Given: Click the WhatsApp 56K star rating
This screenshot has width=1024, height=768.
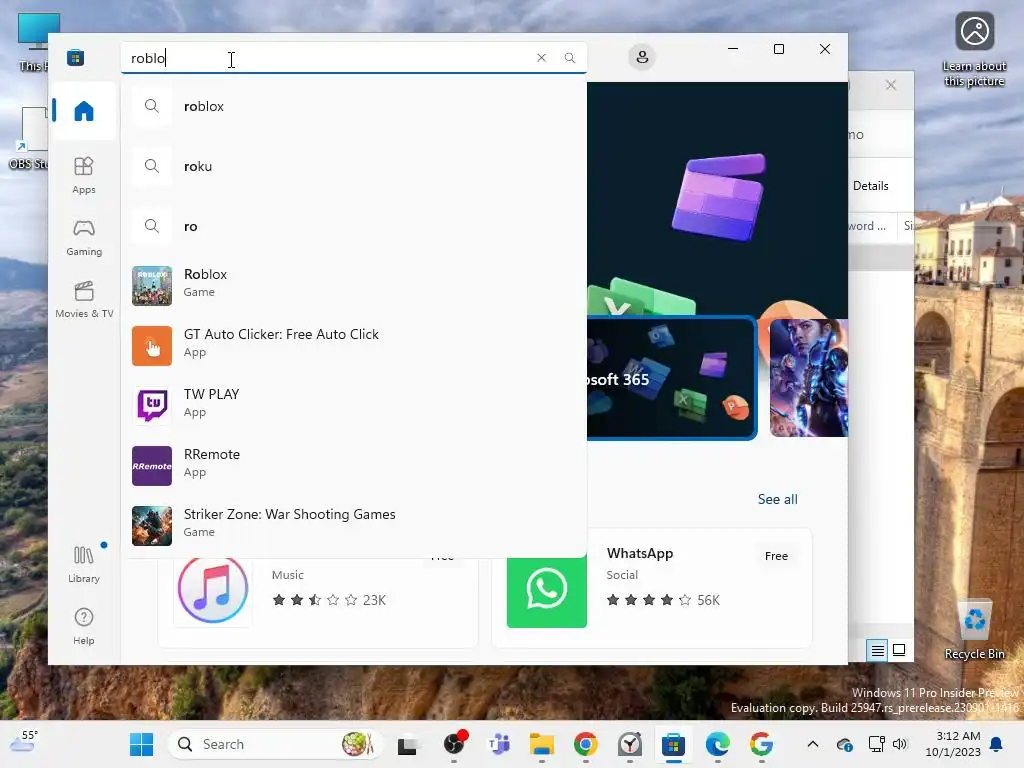Looking at the screenshot, I should (662, 600).
